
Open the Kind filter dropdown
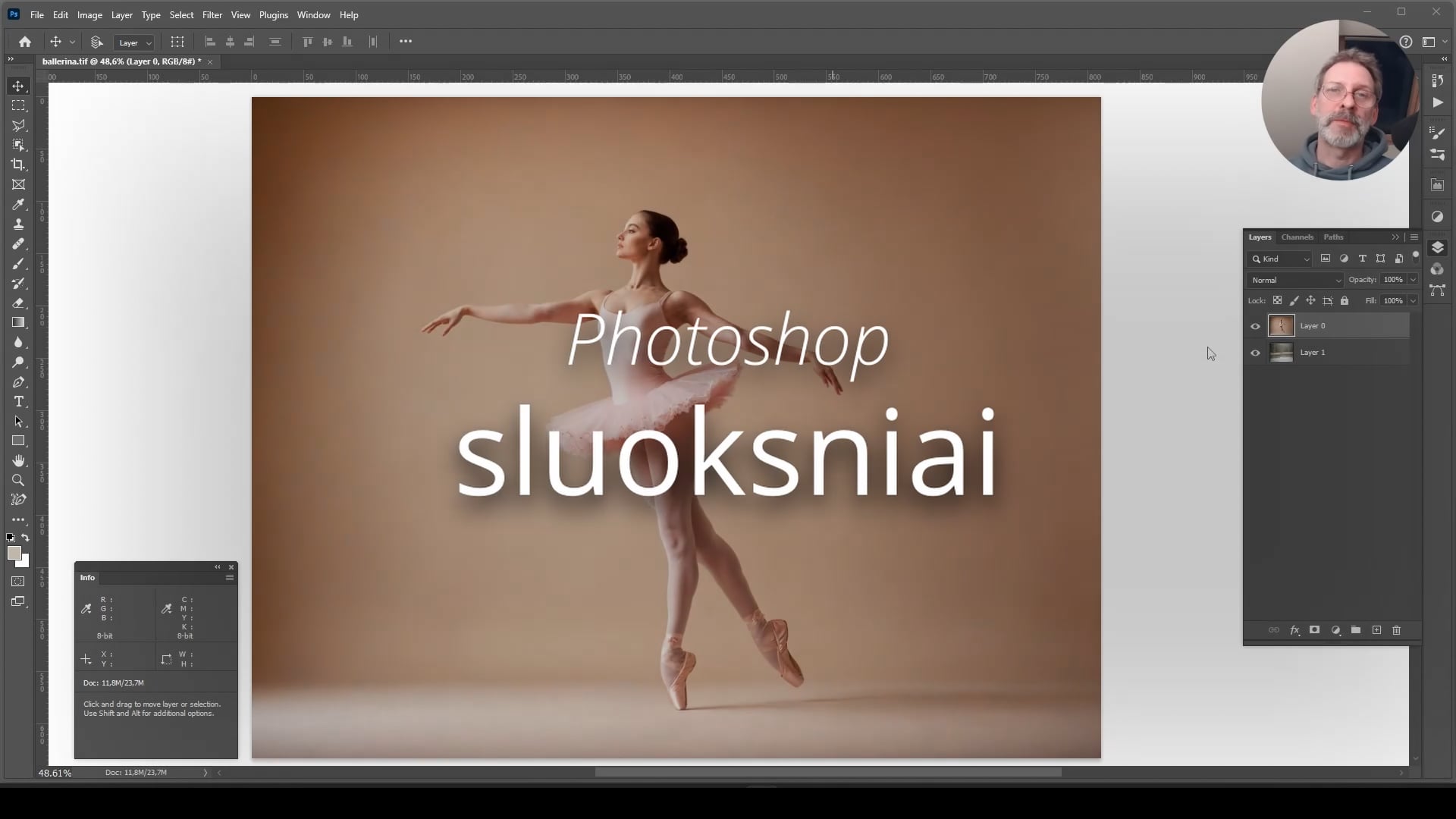(1280, 259)
